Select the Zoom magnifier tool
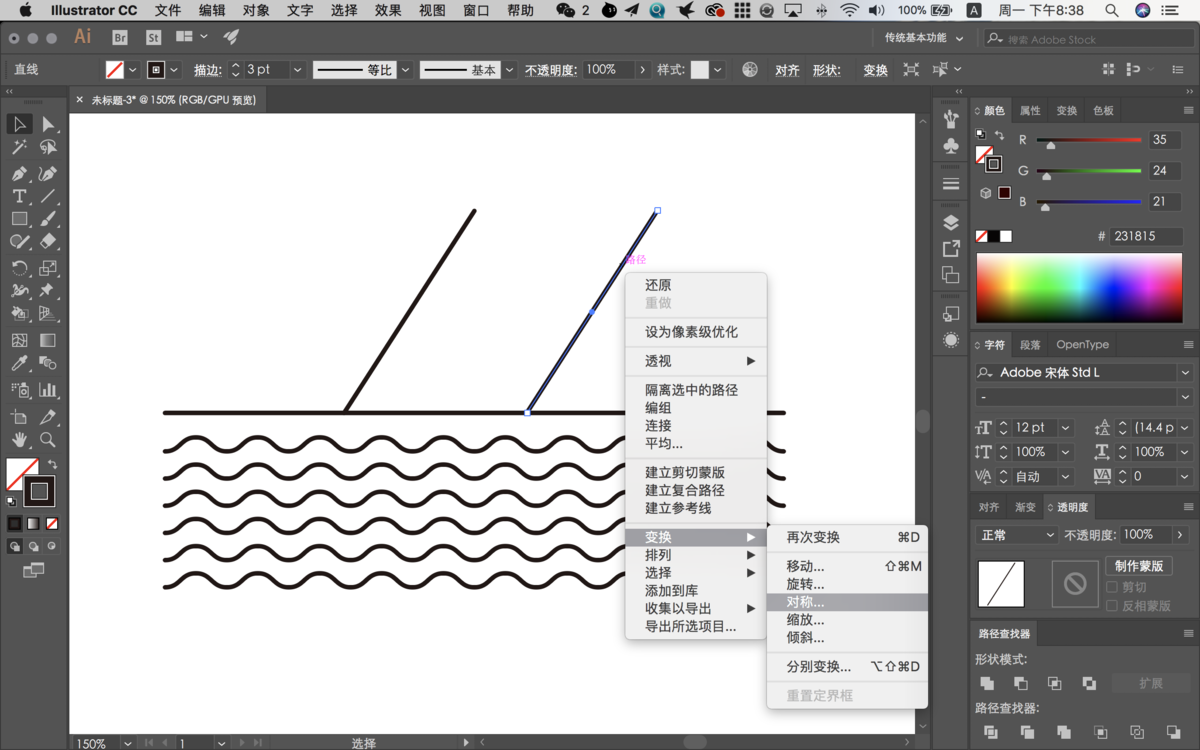Viewport: 1200px width, 750px height. pos(47,440)
